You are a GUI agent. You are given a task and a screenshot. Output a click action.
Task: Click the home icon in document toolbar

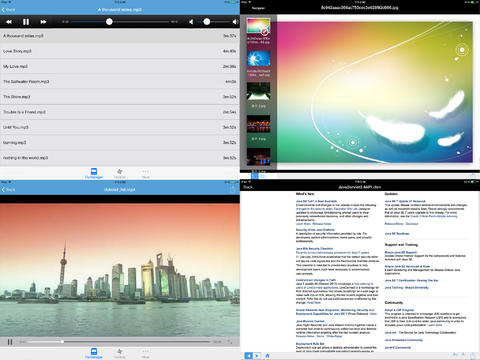point(267,356)
